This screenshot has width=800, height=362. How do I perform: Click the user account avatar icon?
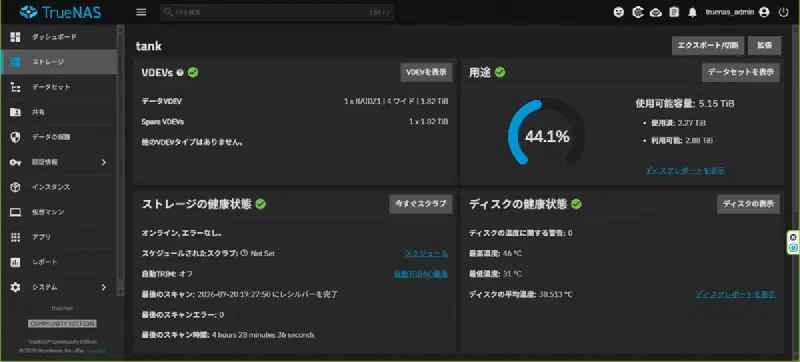click(764, 12)
